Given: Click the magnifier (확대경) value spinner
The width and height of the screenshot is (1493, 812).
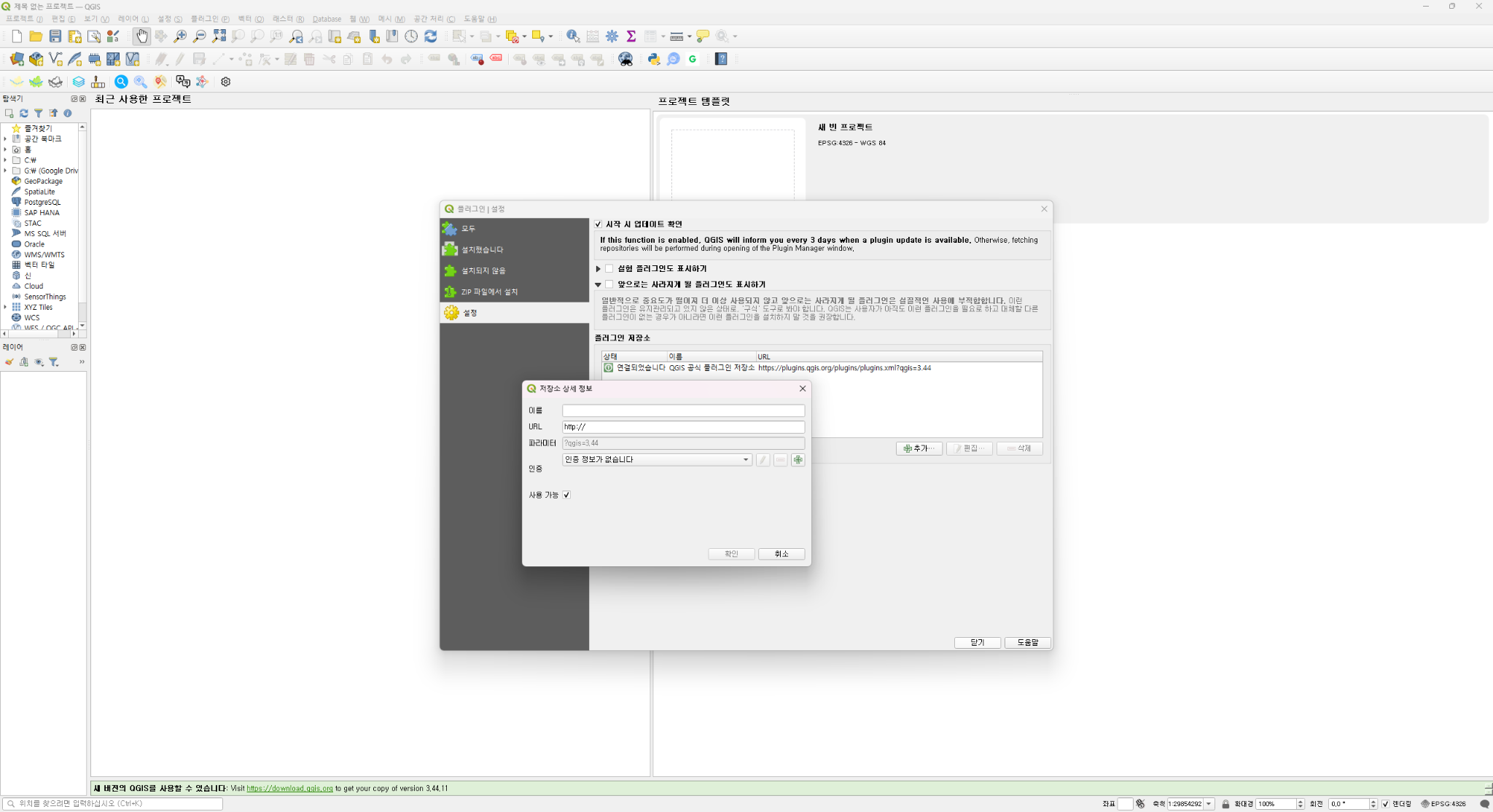Looking at the screenshot, I should click(x=1280, y=804).
